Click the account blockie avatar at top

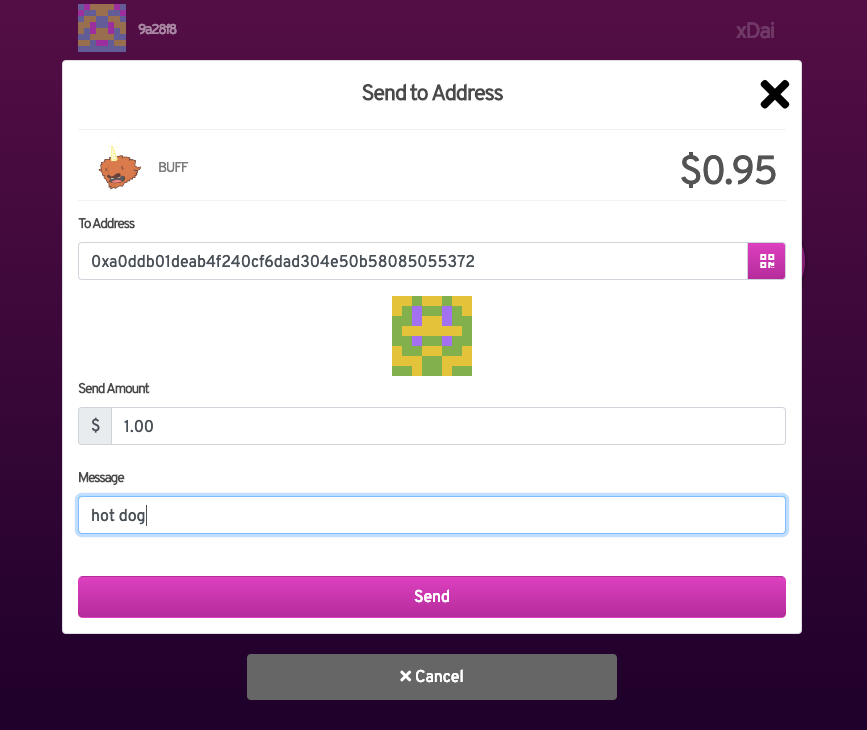pos(102,28)
